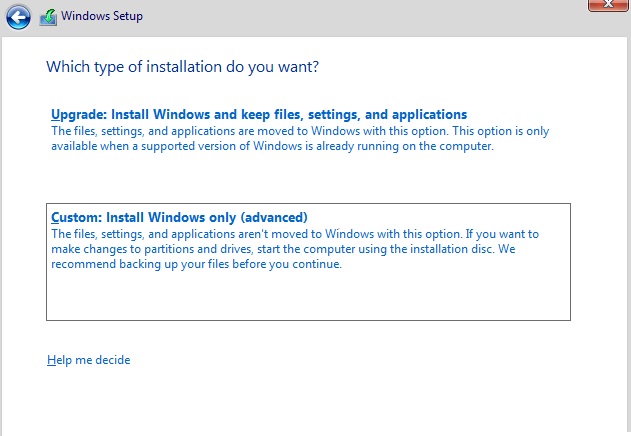Image resolution: width=631 pixels, height=436 pixels.
Task: Close the Windows Setup window
Action: pos(607,6)
